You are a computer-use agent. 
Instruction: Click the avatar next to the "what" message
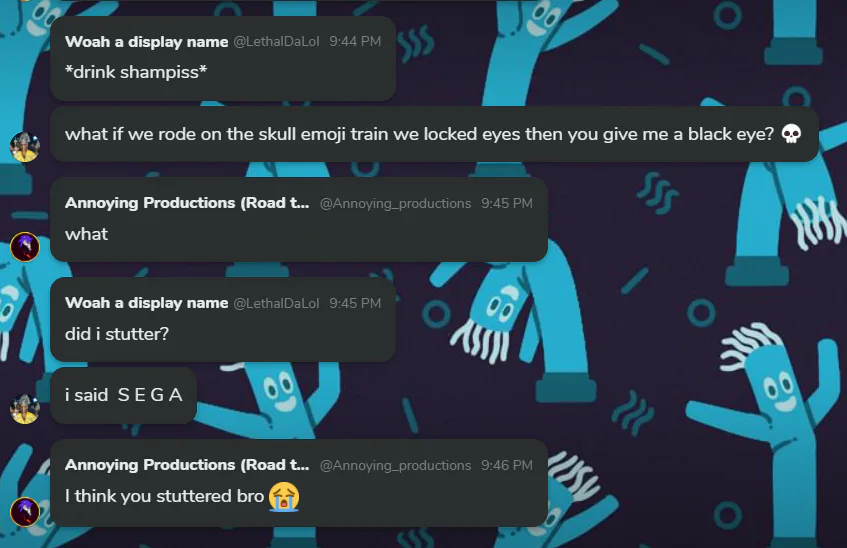tap(24, 246)
